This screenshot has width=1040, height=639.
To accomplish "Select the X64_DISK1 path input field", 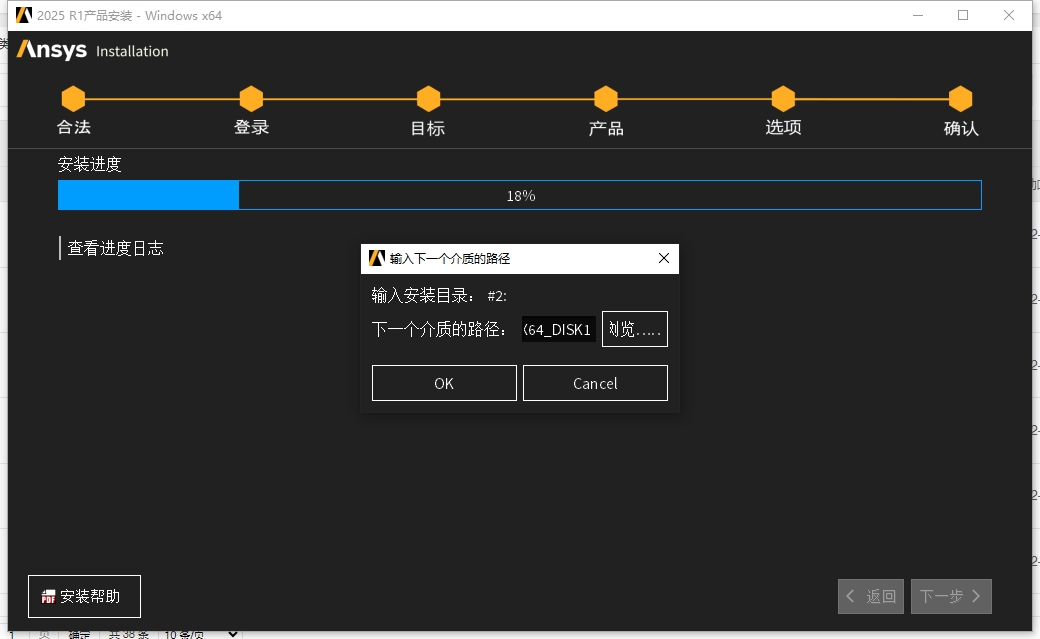I will pyautogui.click(x=558, y=329).
